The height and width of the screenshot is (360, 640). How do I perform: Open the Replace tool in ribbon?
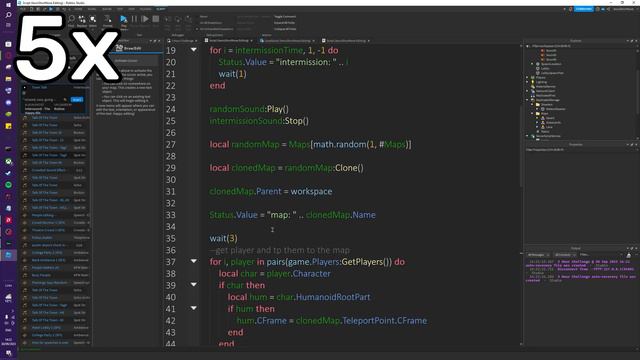pos(82,20)
